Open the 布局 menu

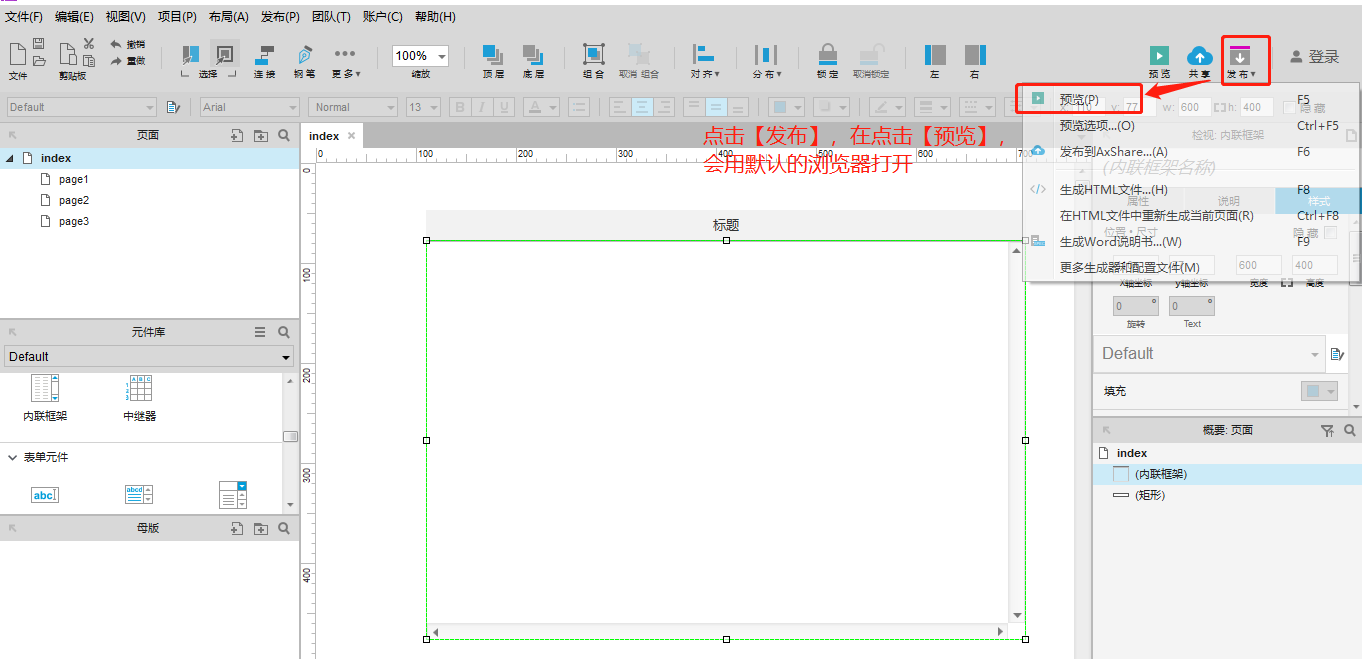point(229,17)
